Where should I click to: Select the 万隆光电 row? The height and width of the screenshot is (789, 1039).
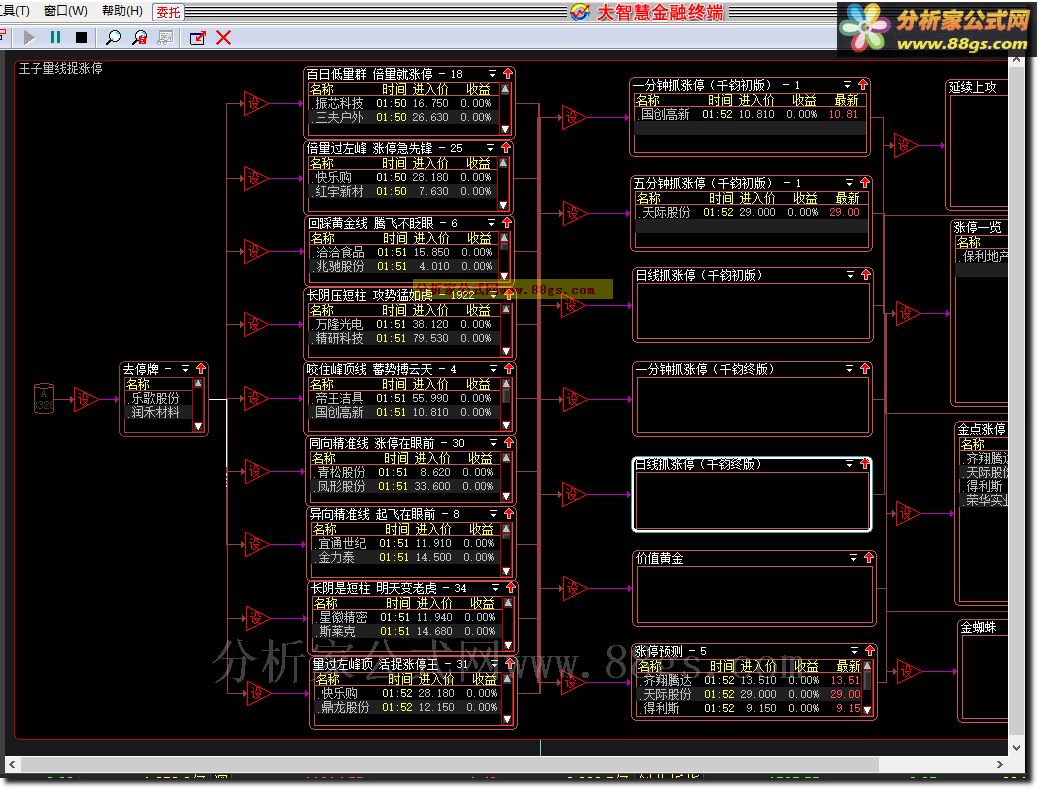tap(404, 325)
